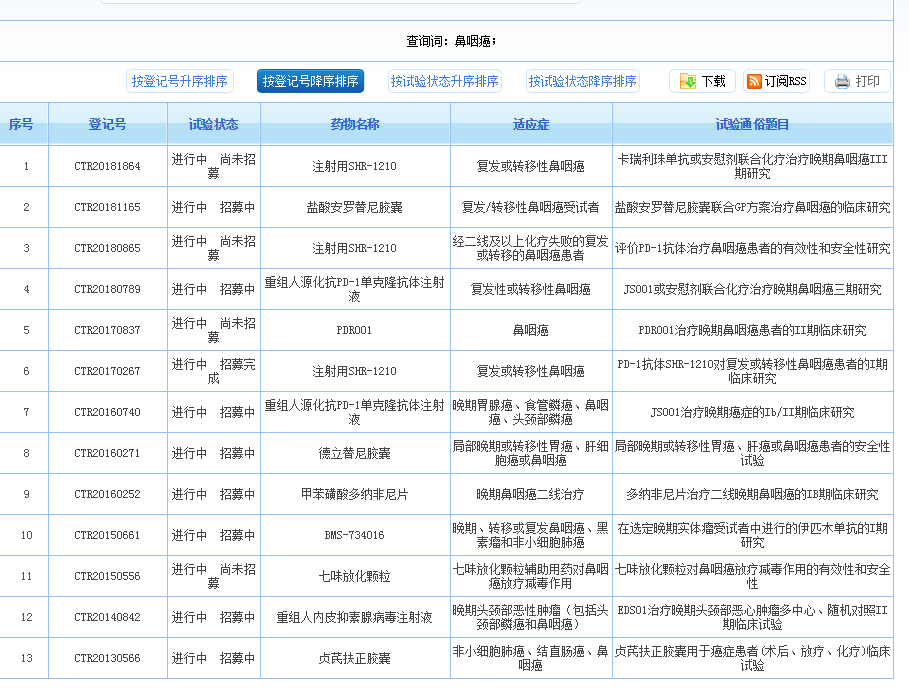Image resolution: width=909 pixels, height=689 pixels.
Task: Select drug name 盐酸安罗替尼胶囊
Action: tap(354, 207)
